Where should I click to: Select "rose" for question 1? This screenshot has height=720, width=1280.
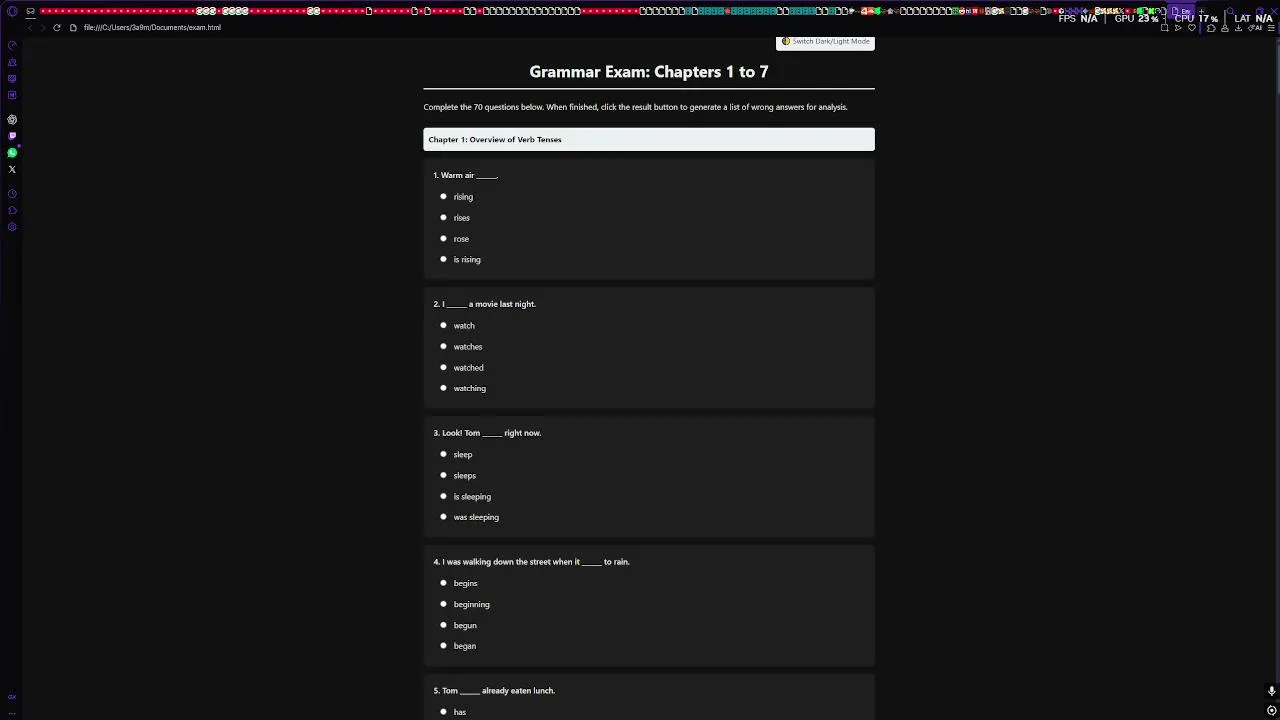[x=443, y=239]
